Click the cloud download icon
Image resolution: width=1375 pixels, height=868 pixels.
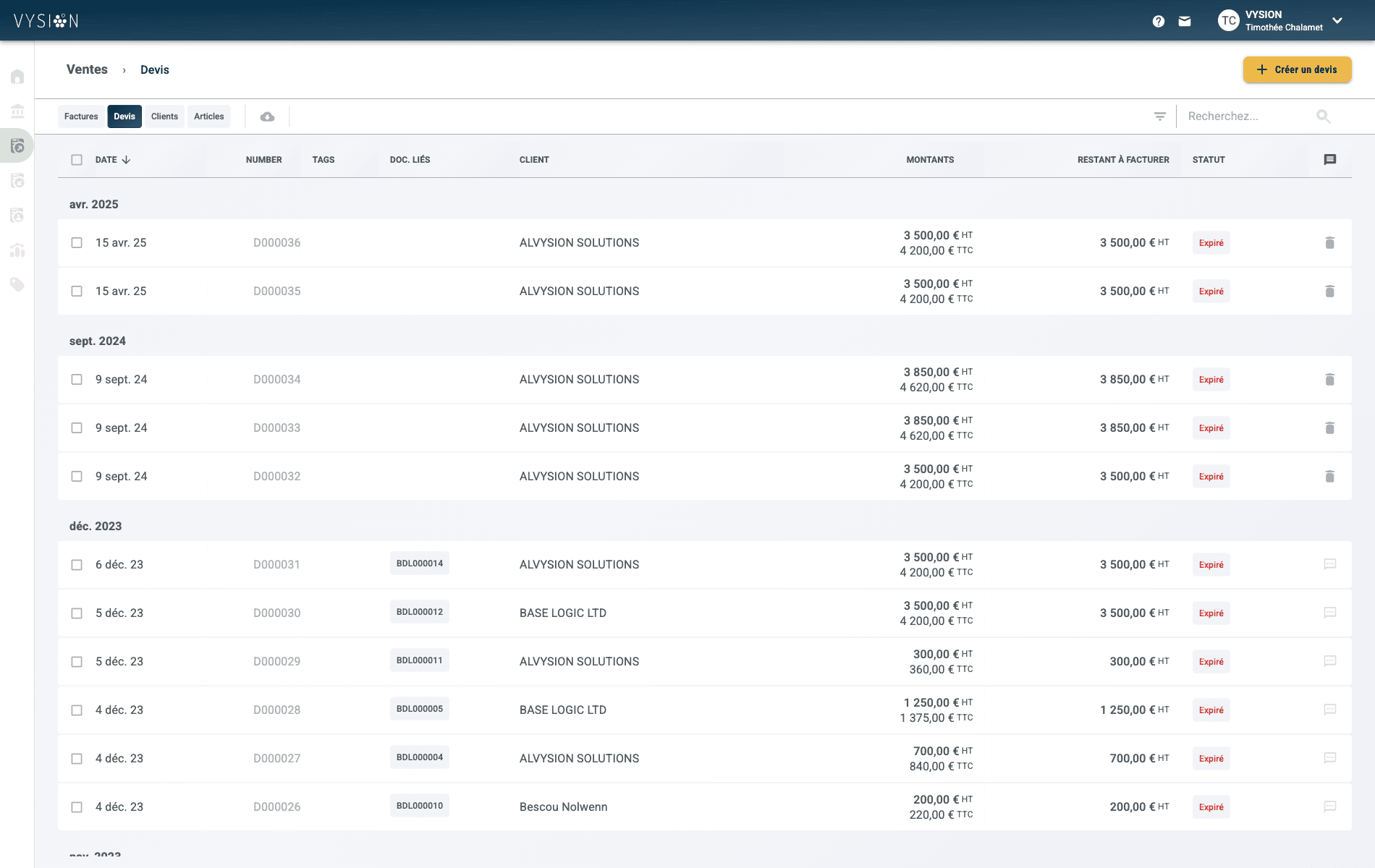tap(267, 116)
